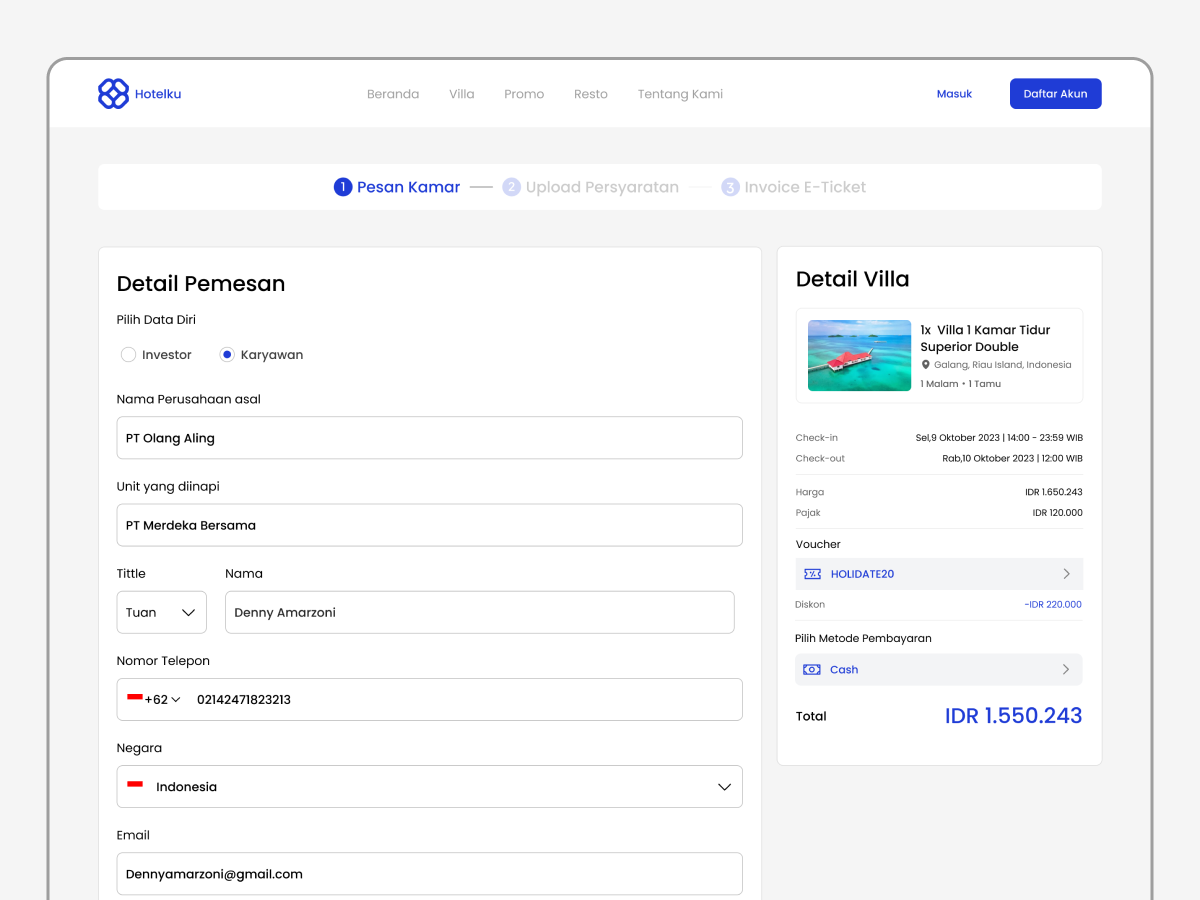Screen dimensions: 1200x900
Task: Click the step 3 circle icon
Action: [729, 187]
